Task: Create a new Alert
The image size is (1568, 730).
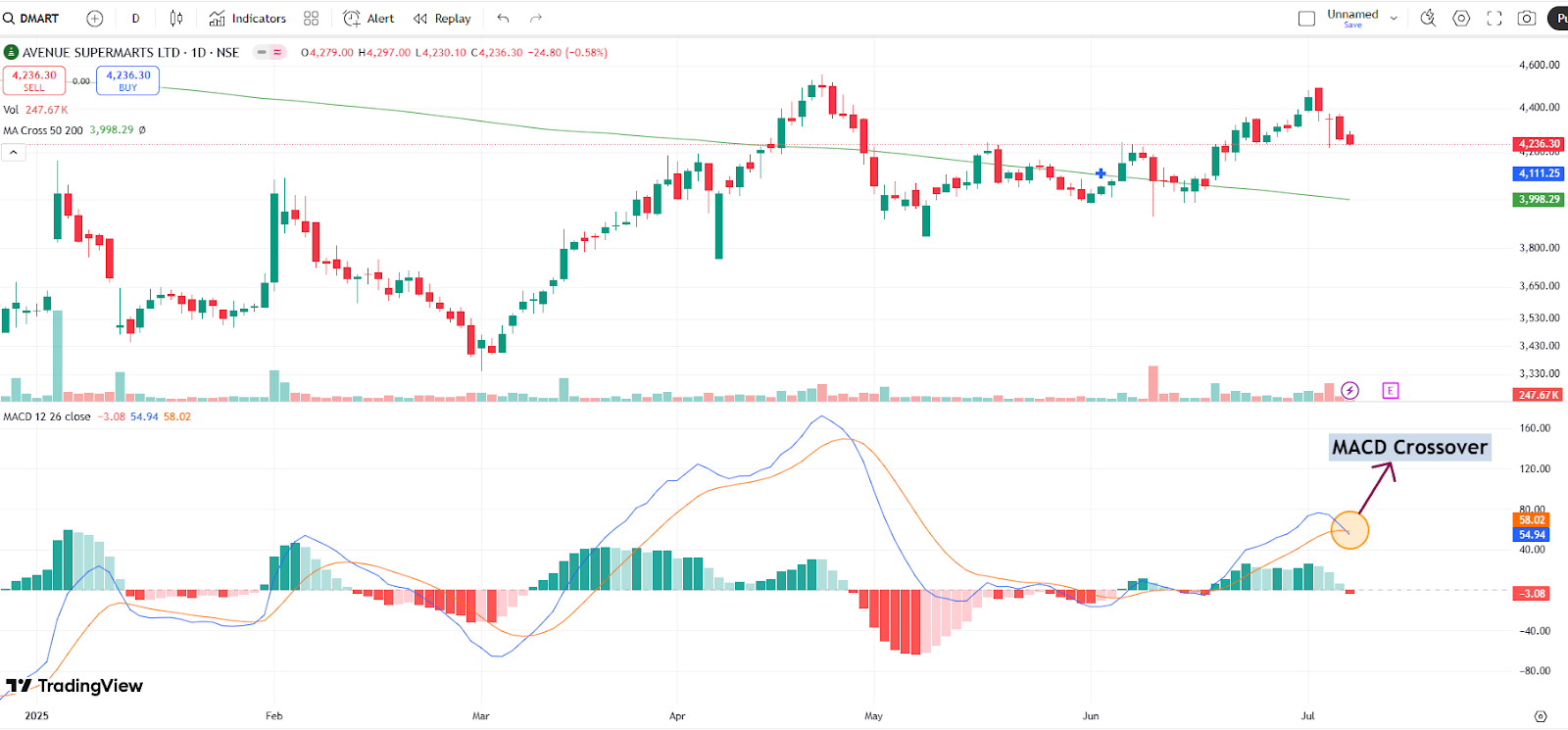Action: click(x=368, y=19)
